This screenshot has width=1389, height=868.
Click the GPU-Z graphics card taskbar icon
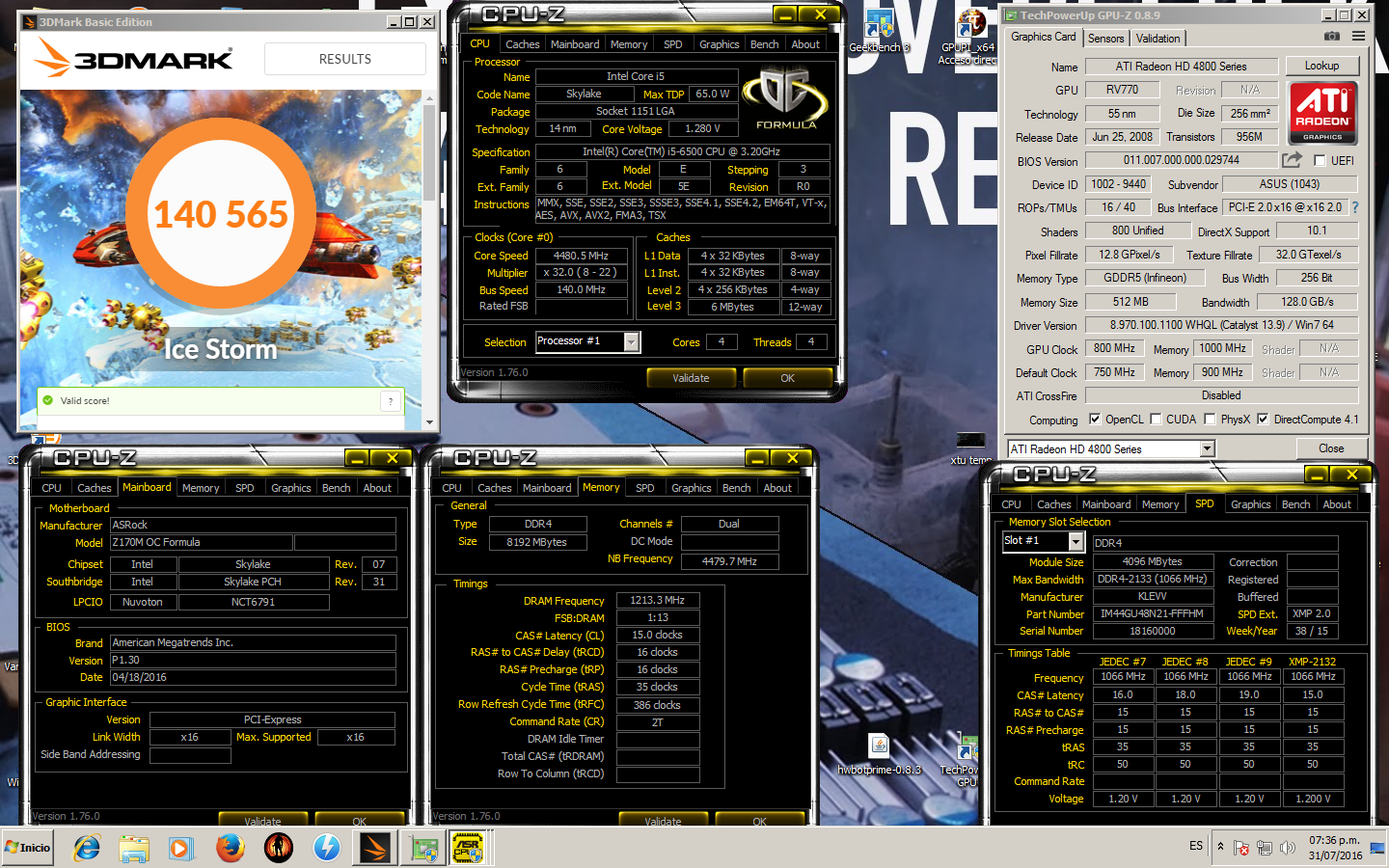point(424,849)
